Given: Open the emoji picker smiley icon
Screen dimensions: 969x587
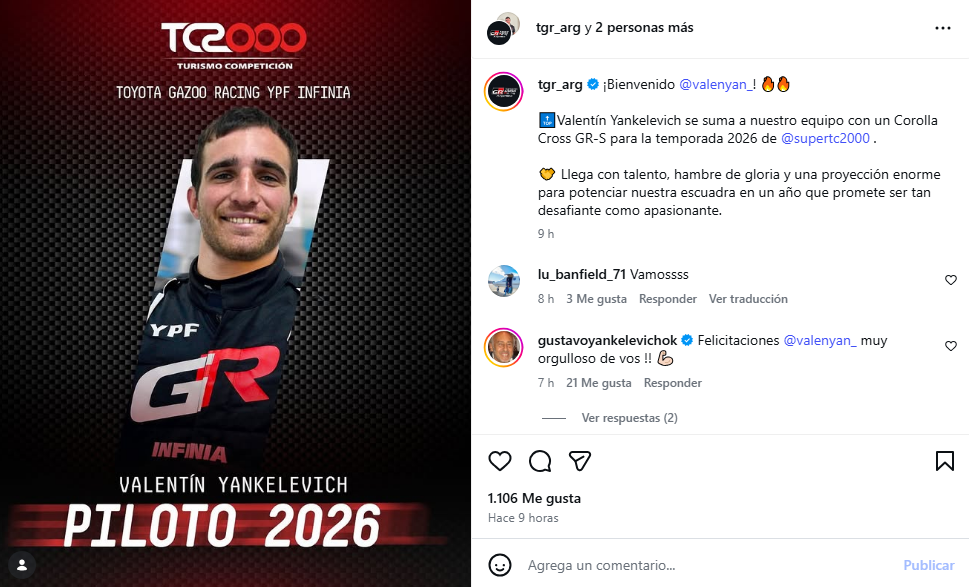Looking at the screenshot, I should coord(499,565).
